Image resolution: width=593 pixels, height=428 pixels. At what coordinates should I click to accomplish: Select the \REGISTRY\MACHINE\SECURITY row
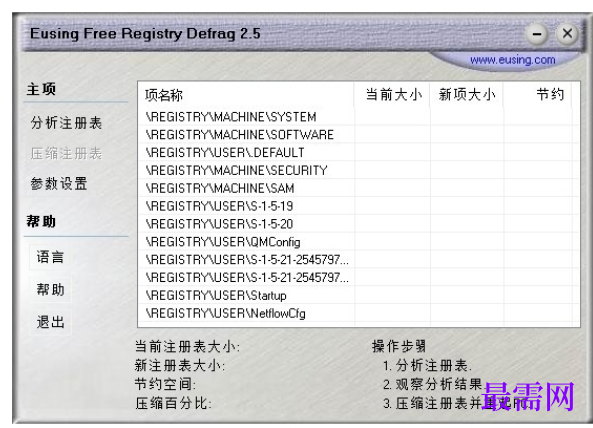point(359,170)
